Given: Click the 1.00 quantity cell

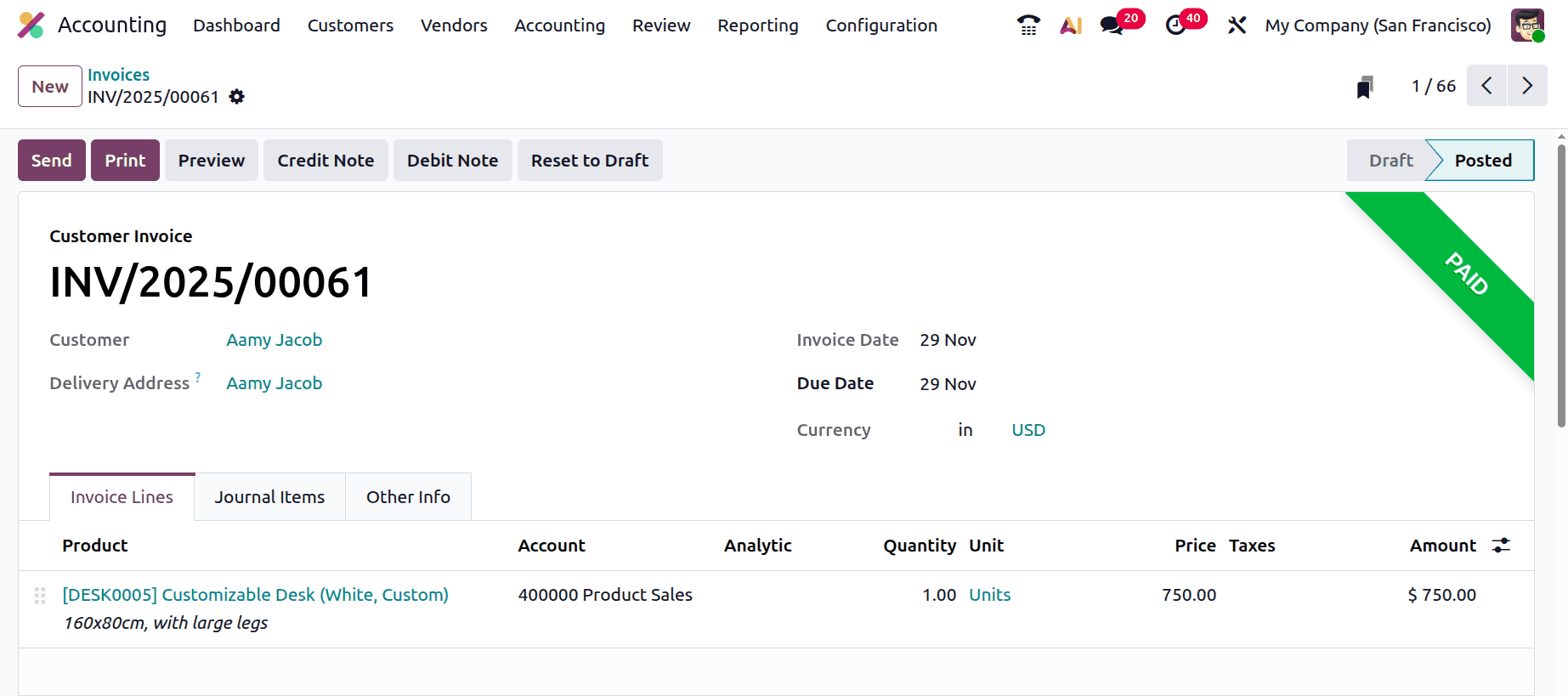Looking at the screenshot, I should pos(939,595).
